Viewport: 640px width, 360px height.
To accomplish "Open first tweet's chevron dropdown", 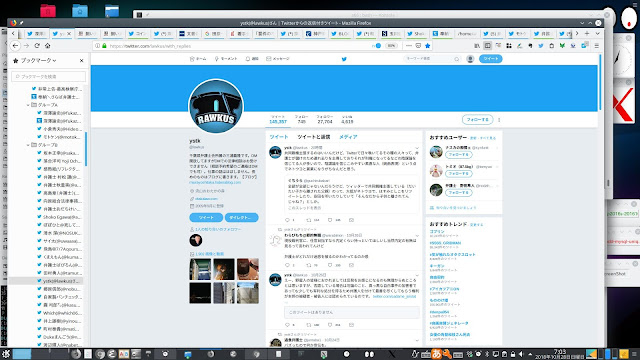I will 417,148.
